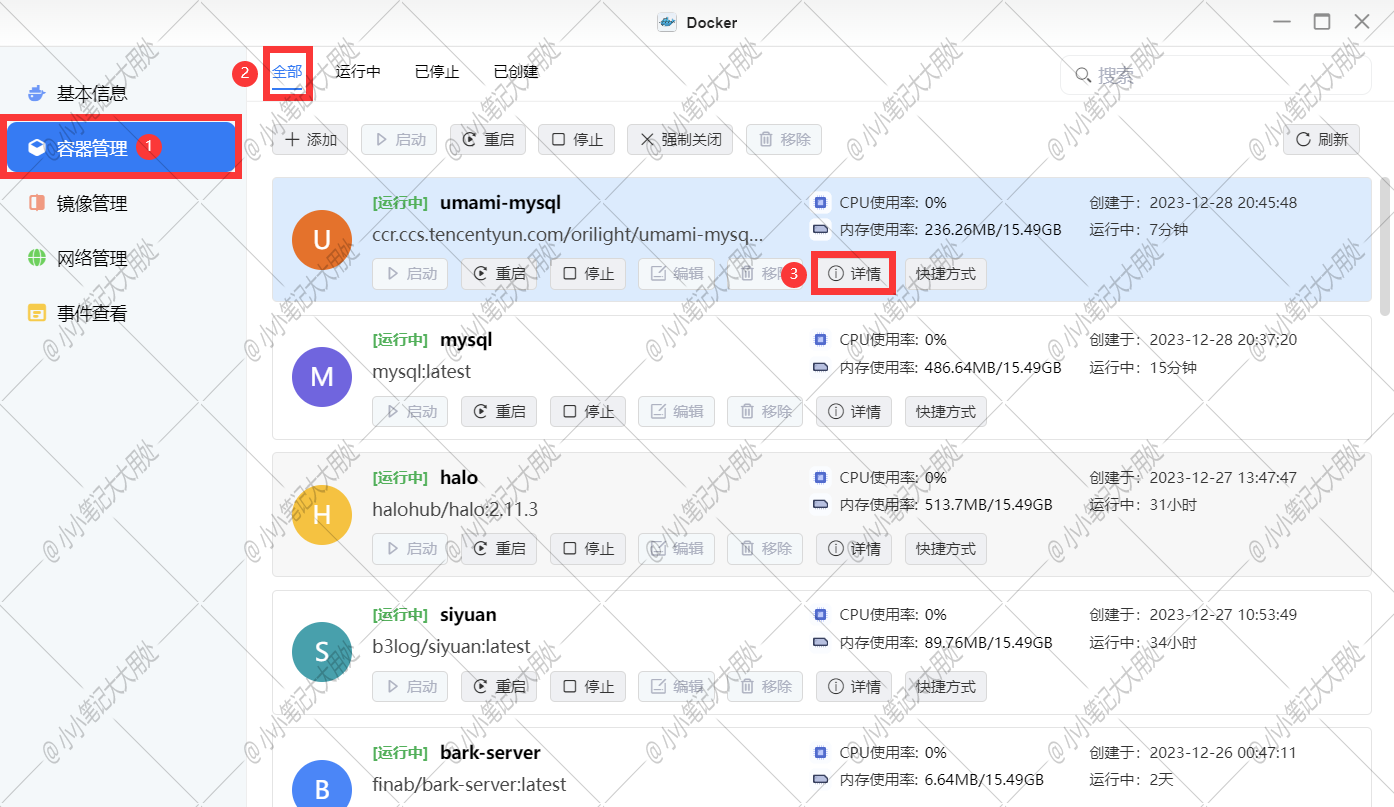The width and height of the screenshot is (1394, 807).
Task: Open 事件查看 in the sidebar
Action: [x=122, y=313]
